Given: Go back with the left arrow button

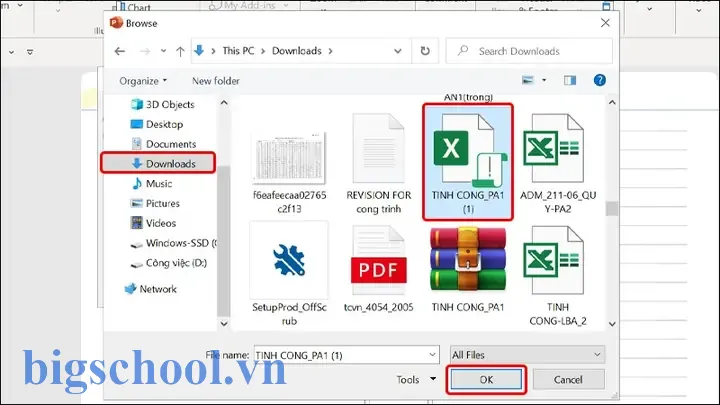Looking at the screenshot, I should pos(120,51).
